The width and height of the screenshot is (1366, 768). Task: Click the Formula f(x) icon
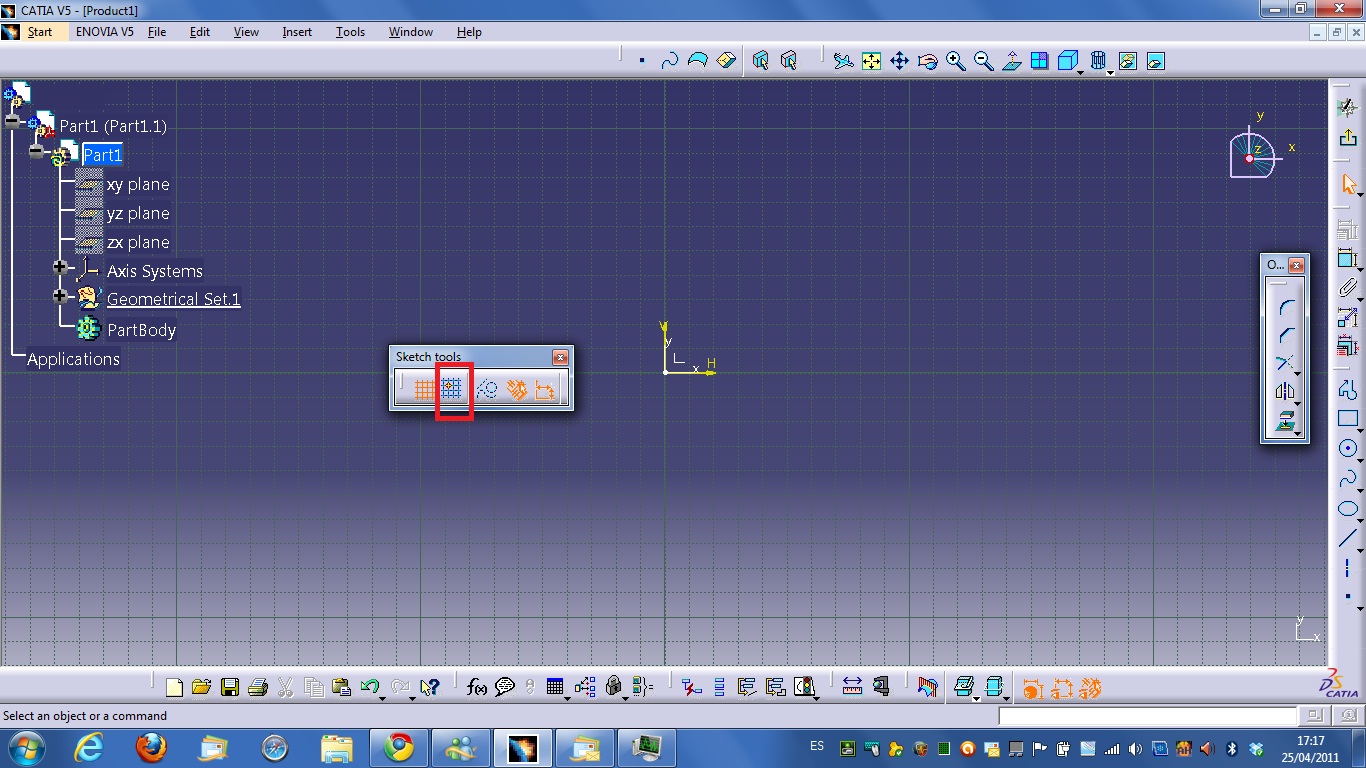click(477, 687)
